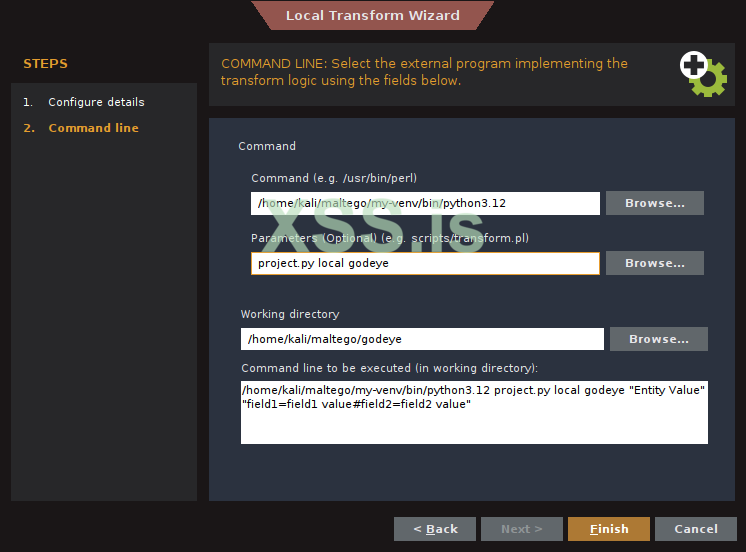This screenshot has width=746, height=552.
Task: Browse for the working directory
Action: [x=658, y=339]
